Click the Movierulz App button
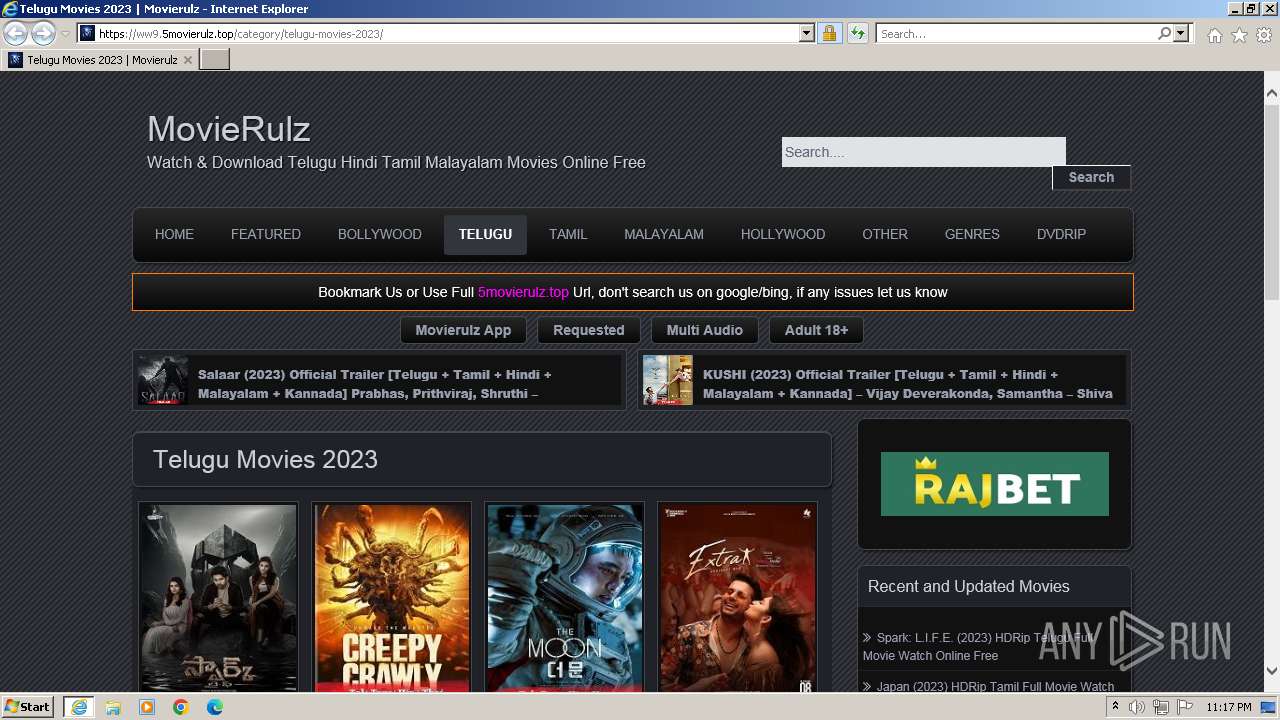 463,330
